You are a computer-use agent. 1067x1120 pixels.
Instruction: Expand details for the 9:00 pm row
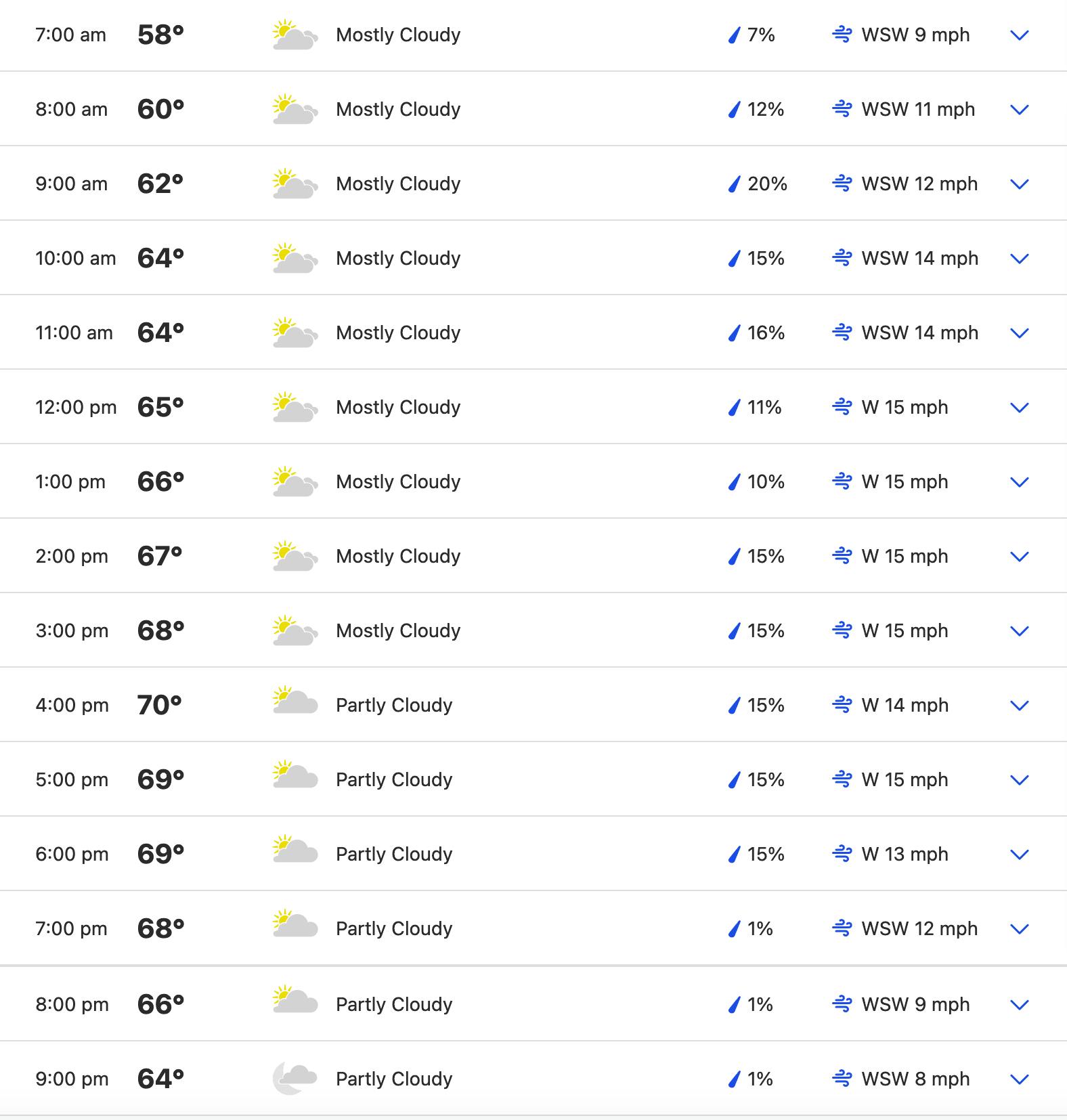(1020, 1079)
